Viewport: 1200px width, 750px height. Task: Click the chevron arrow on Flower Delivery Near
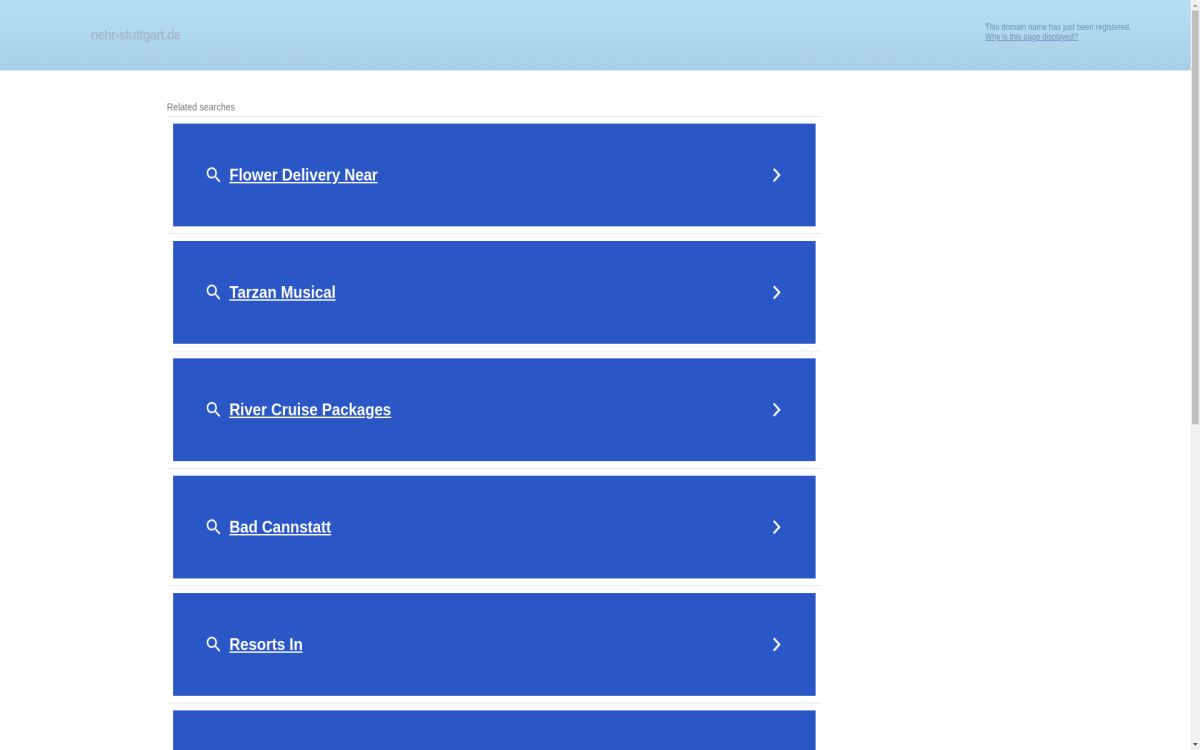776,175
